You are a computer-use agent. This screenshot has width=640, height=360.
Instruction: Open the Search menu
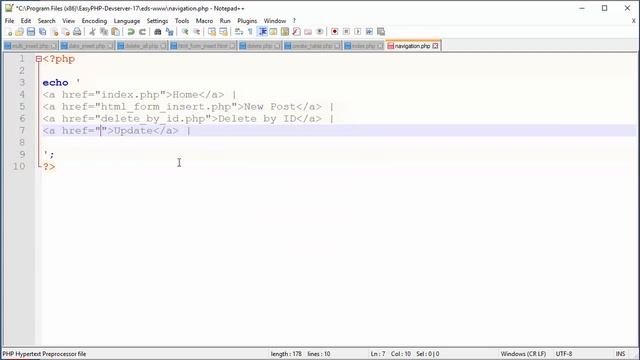pos(47,20)
